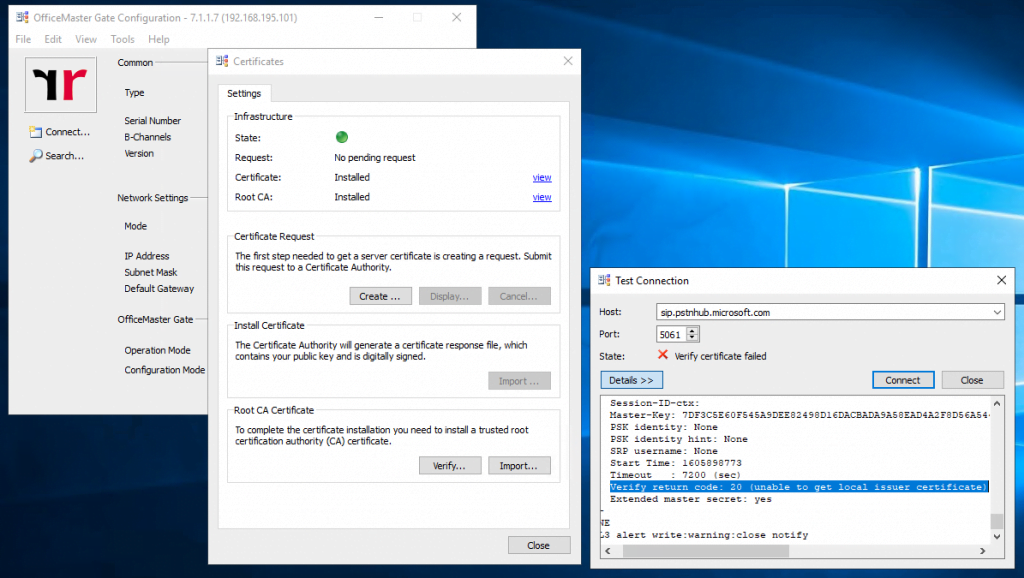This screenshot has width=1024, height=578.
Task: Open the Tools menu
Action: (x=122, y=39)
